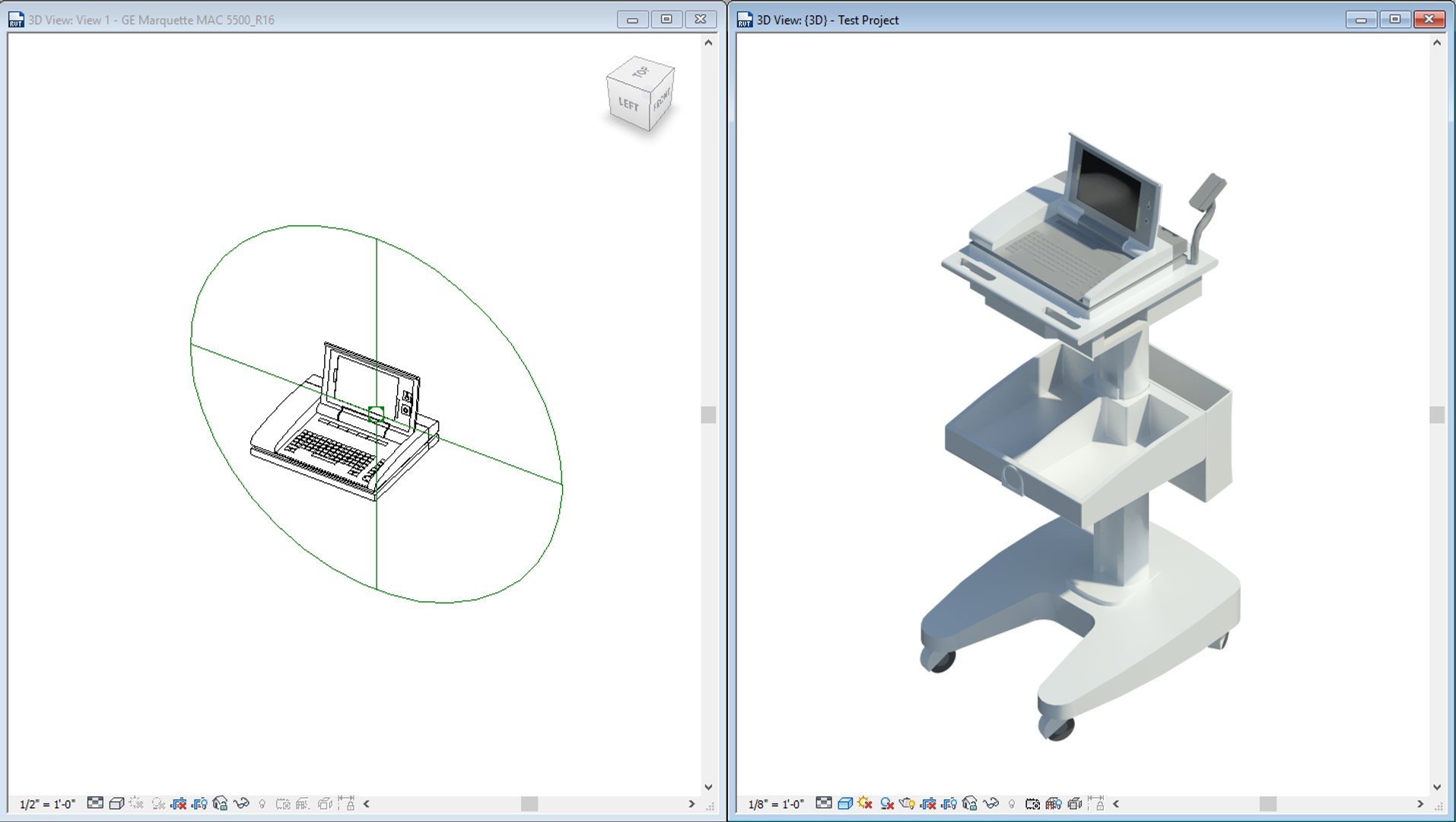Reveal Hidden Elements lightbulb in Test Project window
Viewport: 1456px width, 822px height.
pyautogui.click(x=1012, y=804)
